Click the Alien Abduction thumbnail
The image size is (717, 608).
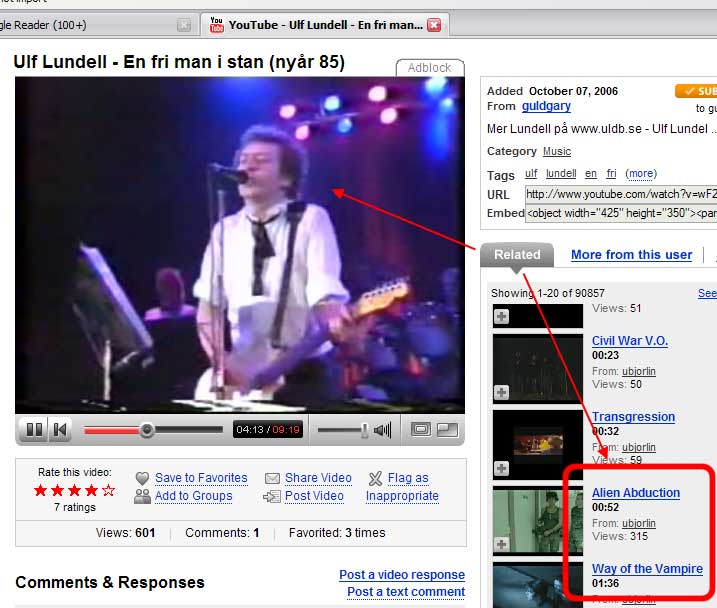pyautogui.click(x=538, y=520)
